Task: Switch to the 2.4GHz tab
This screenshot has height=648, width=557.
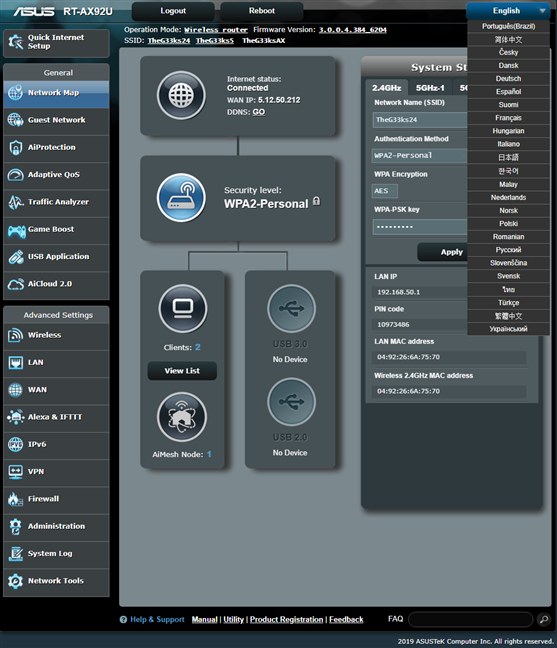Action: click(x=386, y=88)
